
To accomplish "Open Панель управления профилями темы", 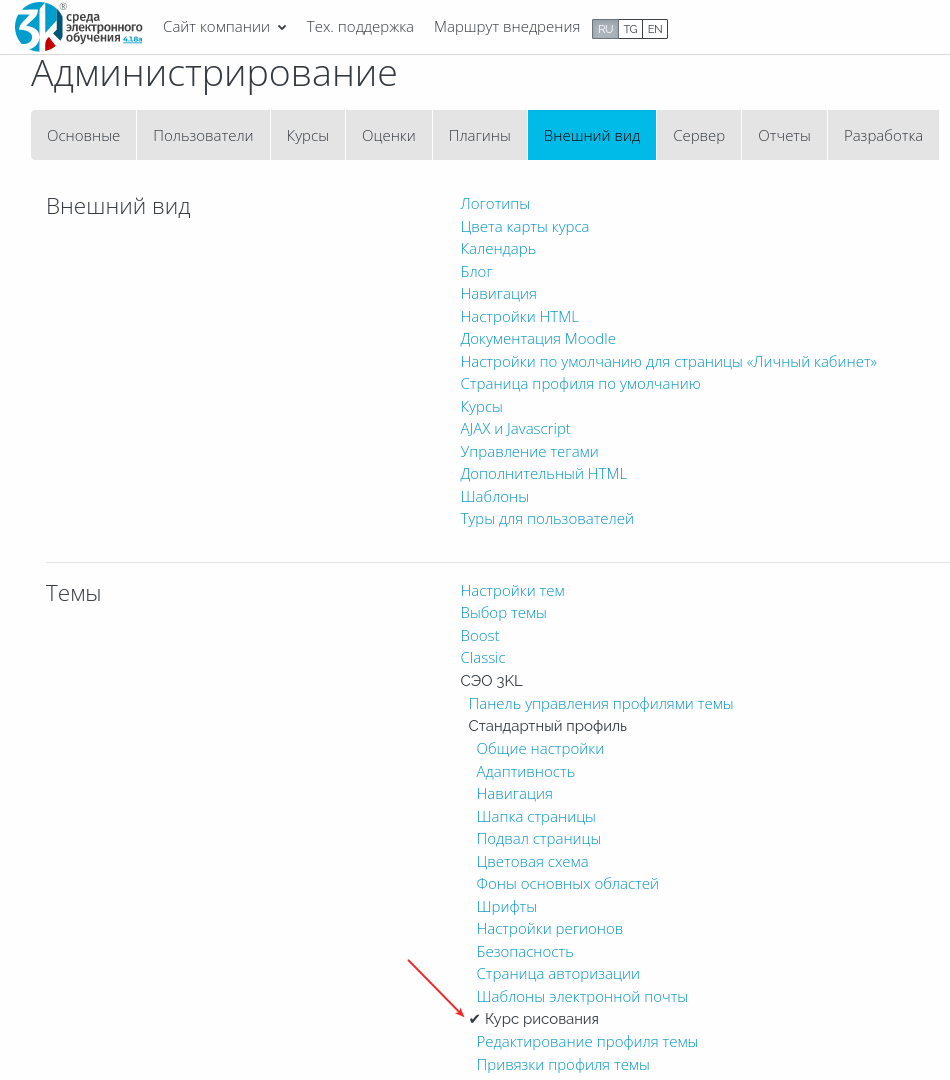I will [601, 704].
